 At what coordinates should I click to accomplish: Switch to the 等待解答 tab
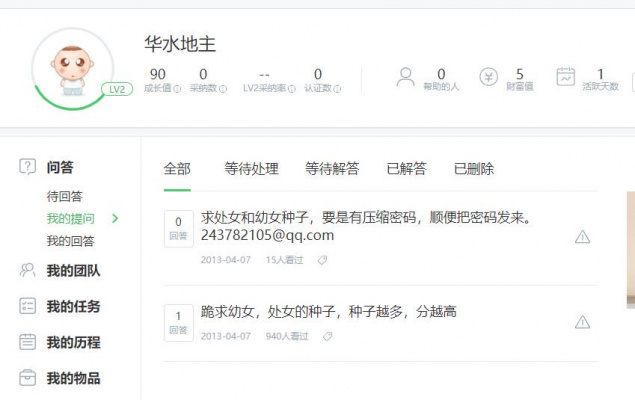[x=332, y=168]
